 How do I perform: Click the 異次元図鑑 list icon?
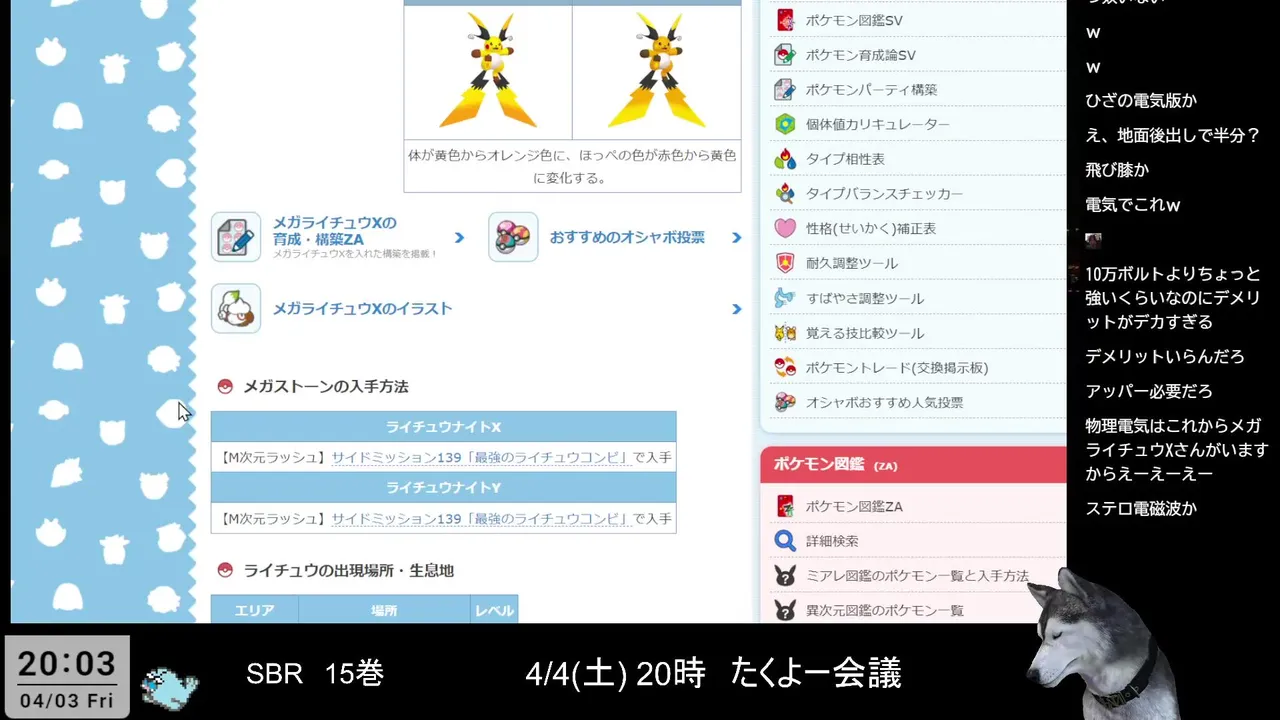(785, 610)
